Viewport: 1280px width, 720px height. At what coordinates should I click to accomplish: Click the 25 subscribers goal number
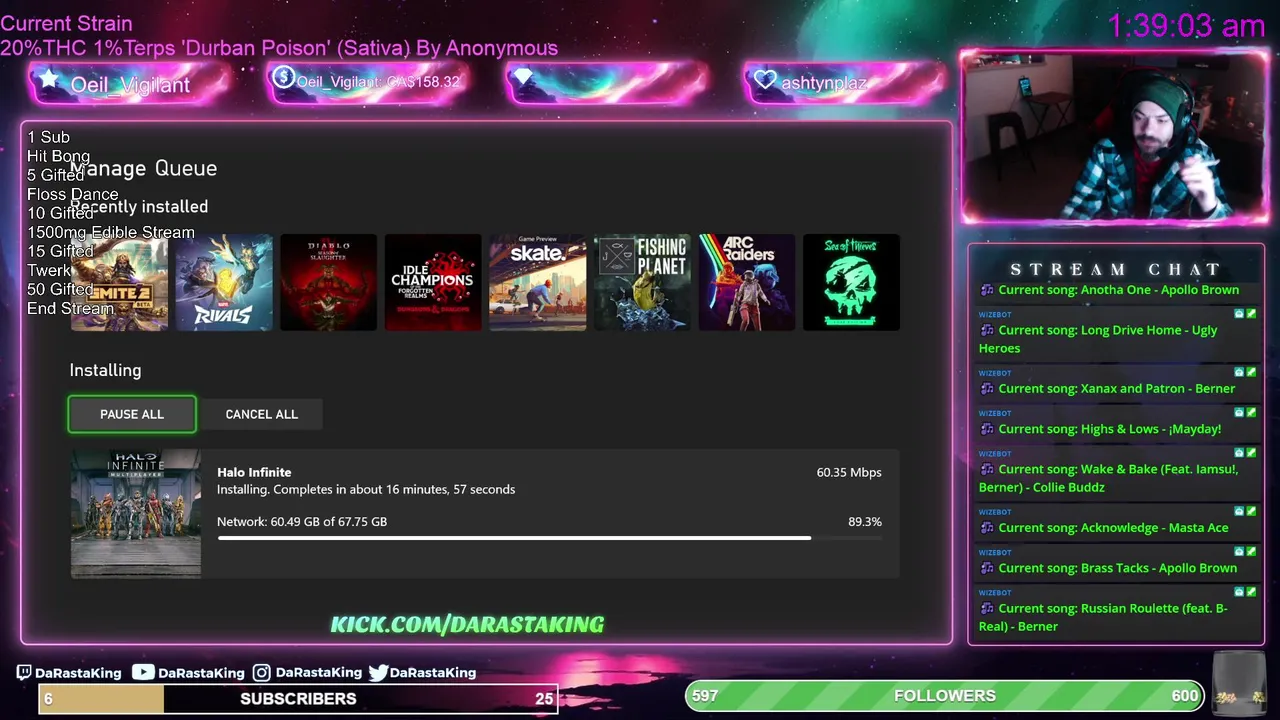point(544,698)
